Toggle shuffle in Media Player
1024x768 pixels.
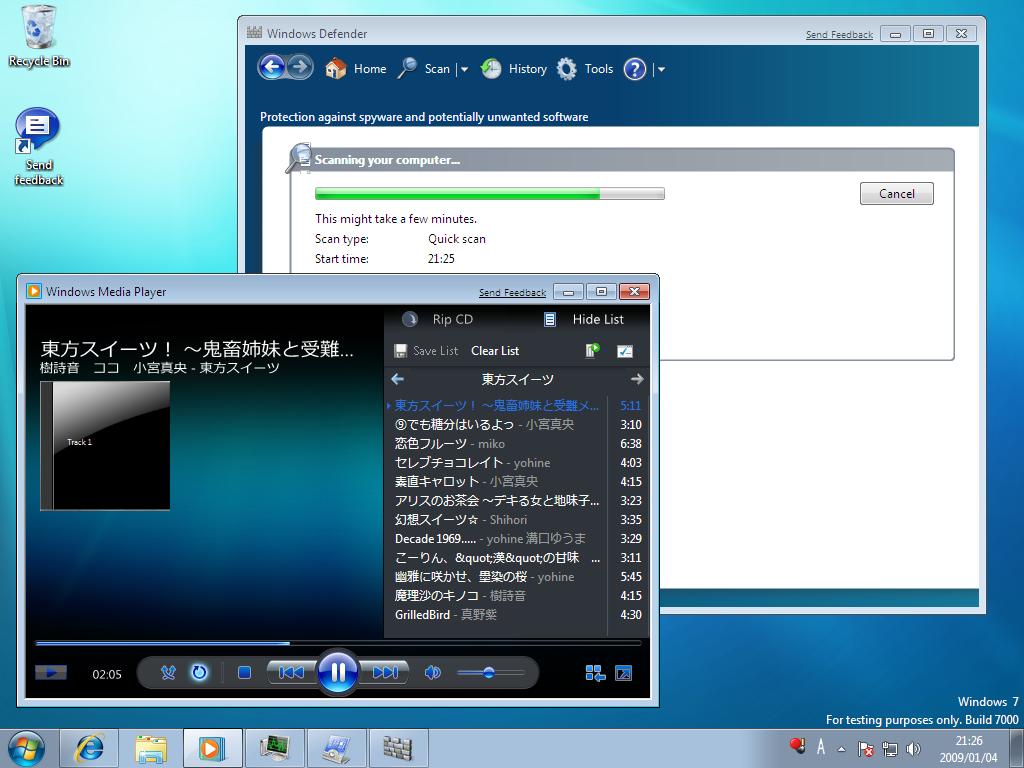[x=168, y=673]
